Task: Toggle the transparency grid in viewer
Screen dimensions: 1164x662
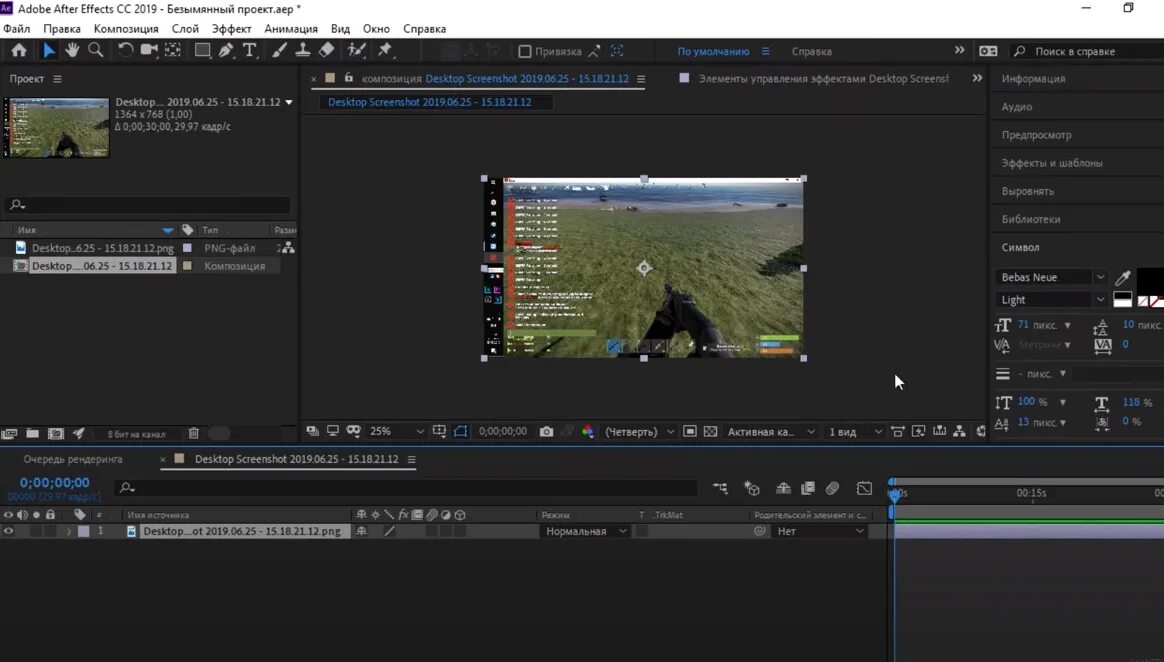Action: 710,431
